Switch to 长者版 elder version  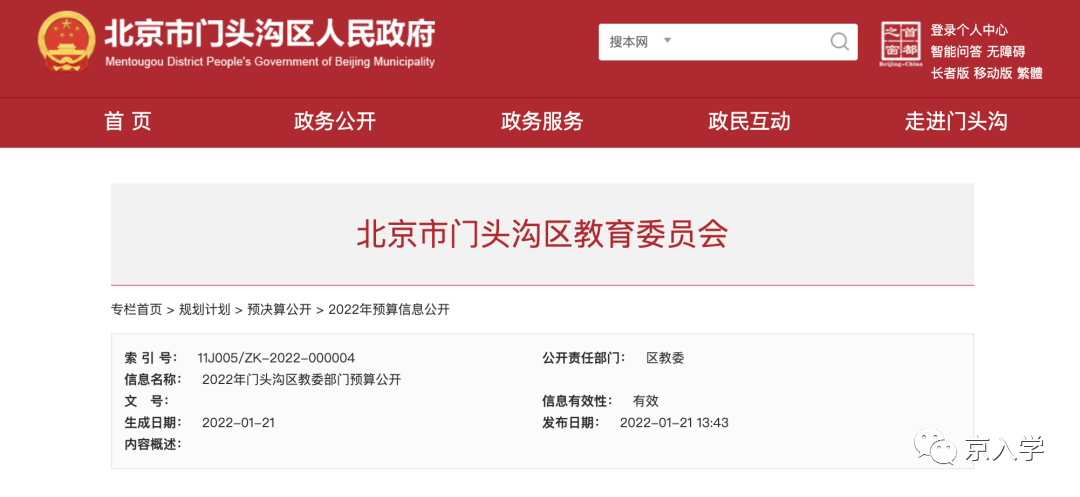(x=950, y=73)
